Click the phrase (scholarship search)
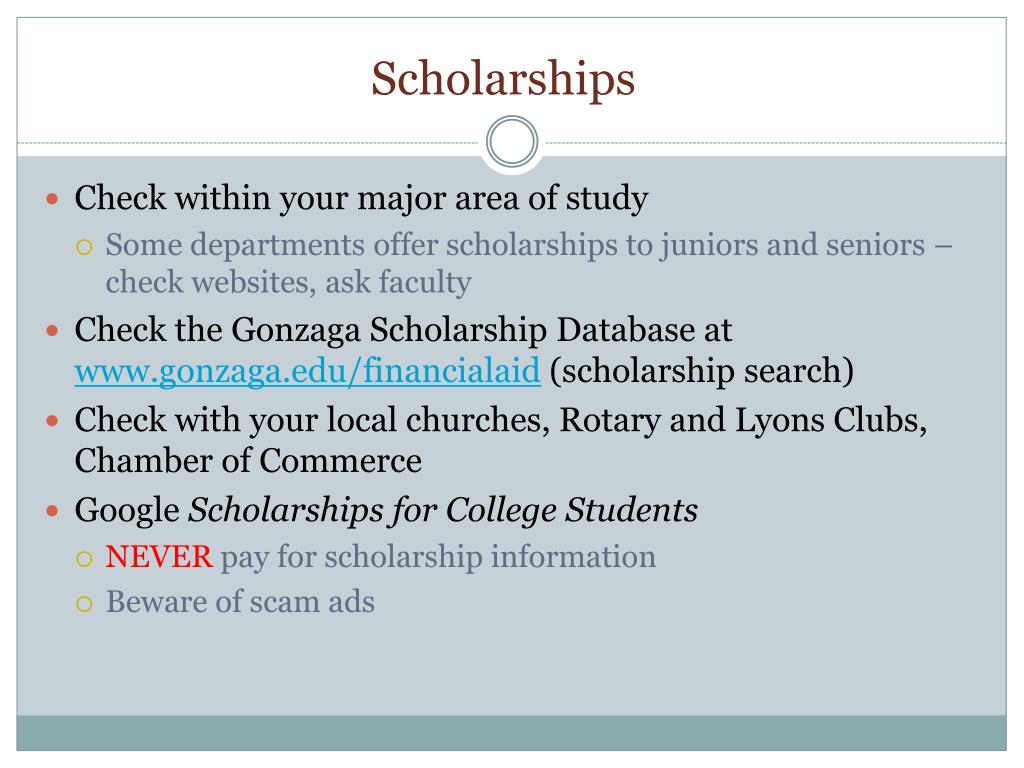 tap(701, 371)
